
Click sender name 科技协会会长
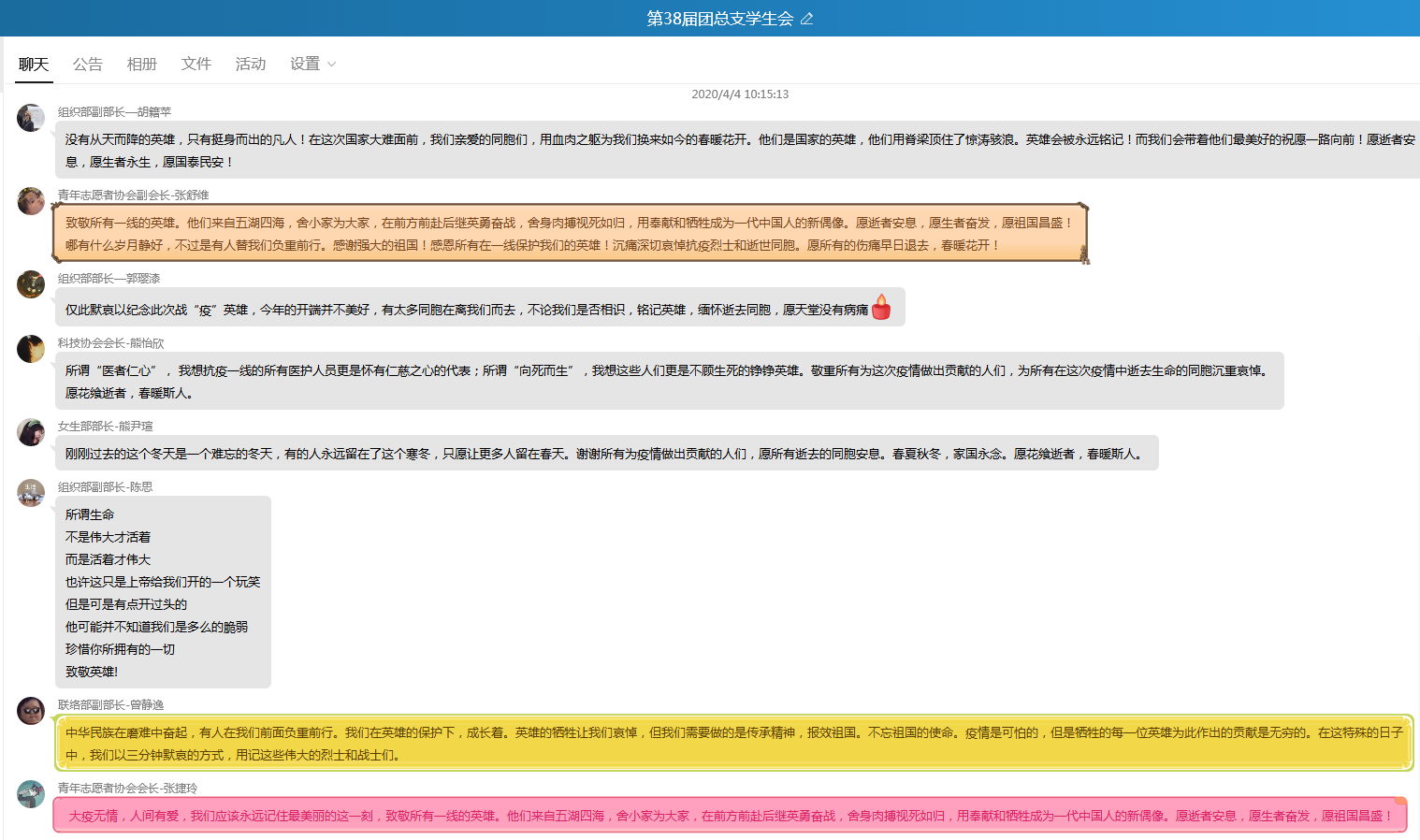coord(110,343)
